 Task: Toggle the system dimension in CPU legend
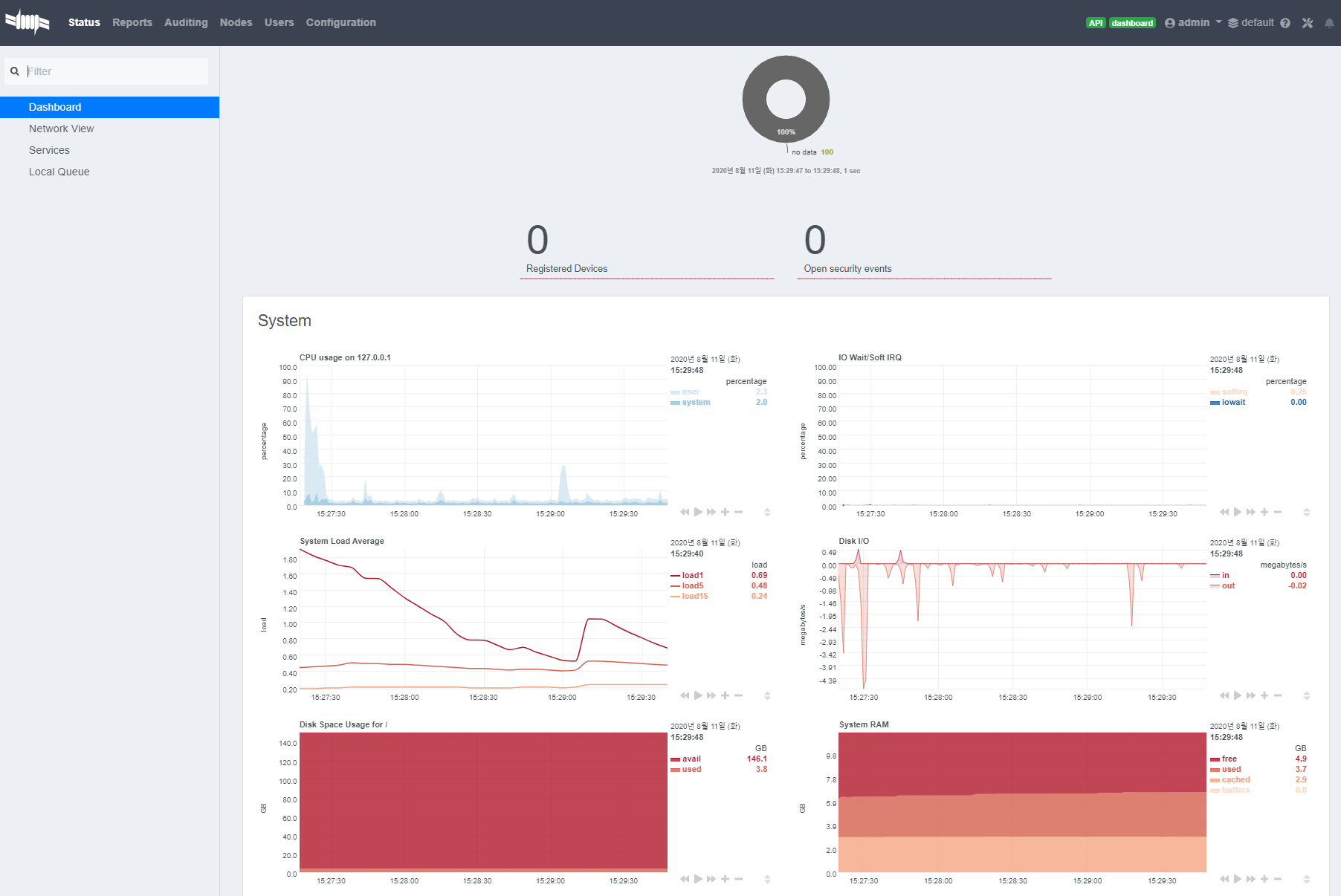tap(696, 402)
